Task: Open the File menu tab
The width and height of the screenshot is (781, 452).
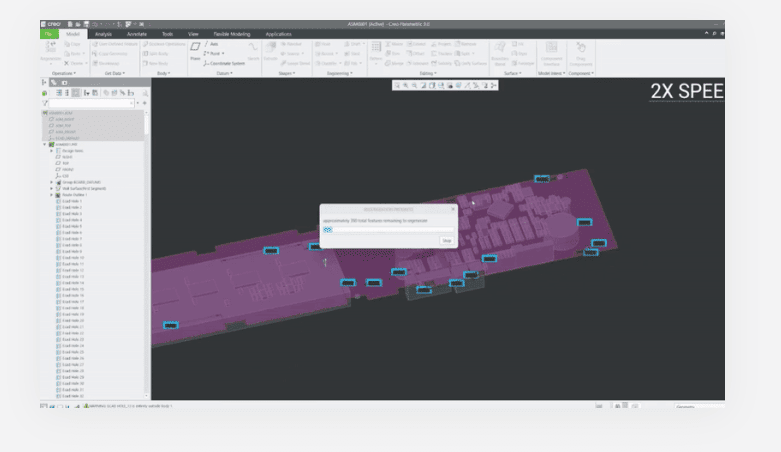Action: point(49,34)
